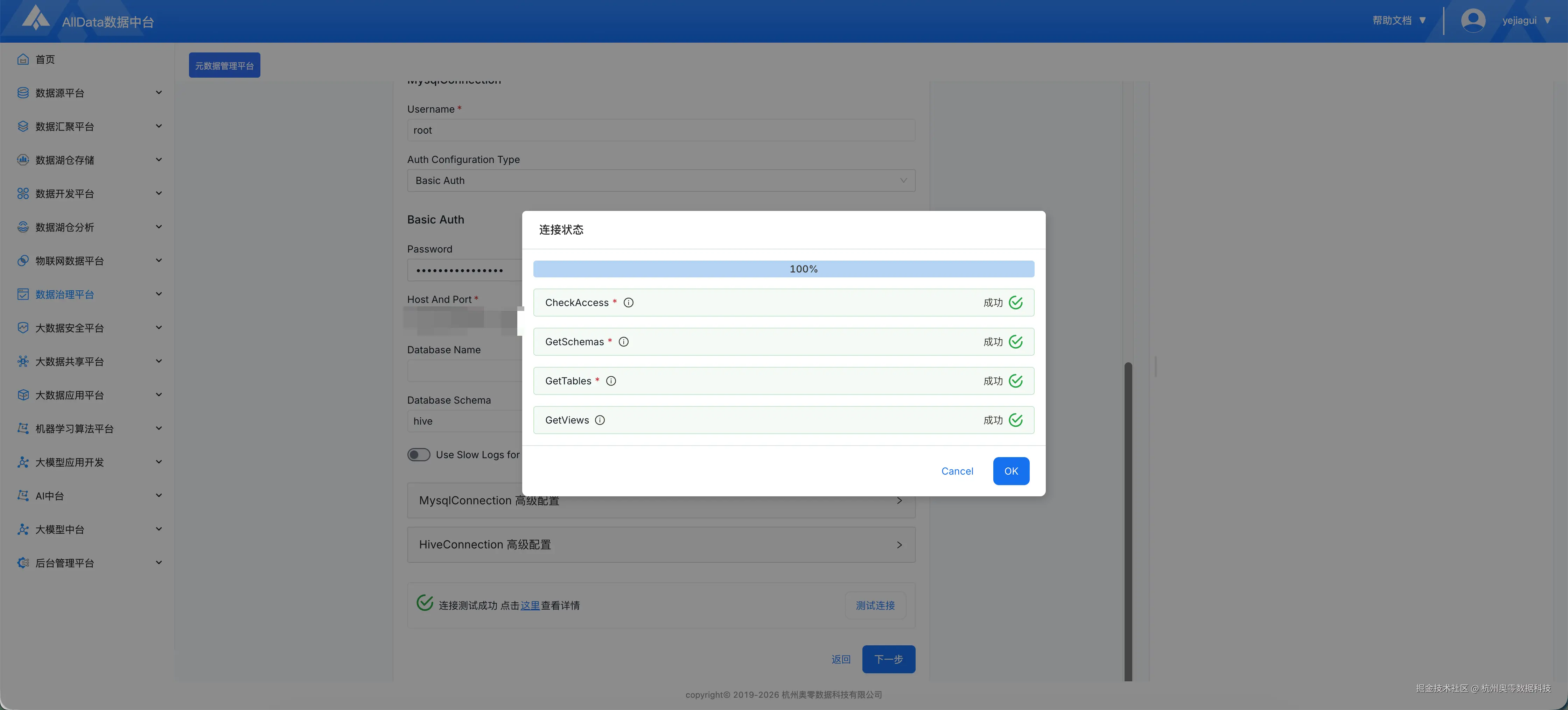Click GetViews success checkmark icon
This screenshot has width=1568, height=710.
(x=1016, y=420)
